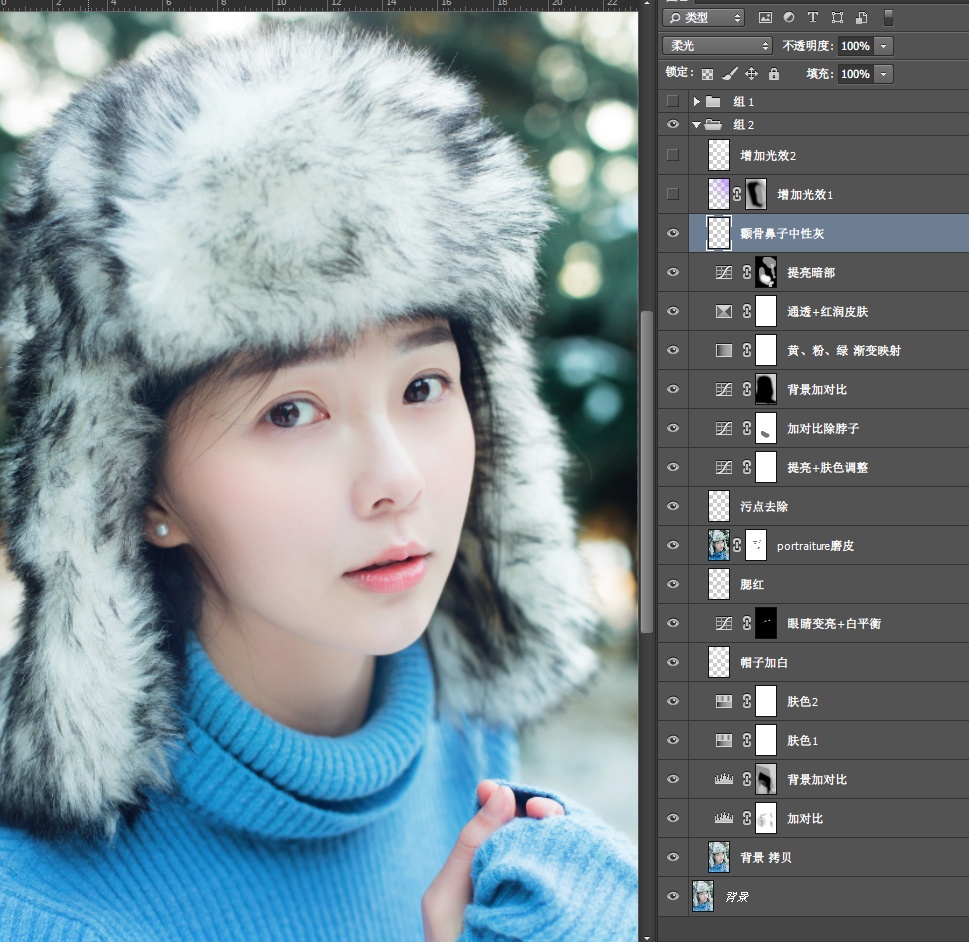Click the 背景 拷贝 layer thumbnail
This screenshot has height=942, width=969.
(x=719, y=857)
